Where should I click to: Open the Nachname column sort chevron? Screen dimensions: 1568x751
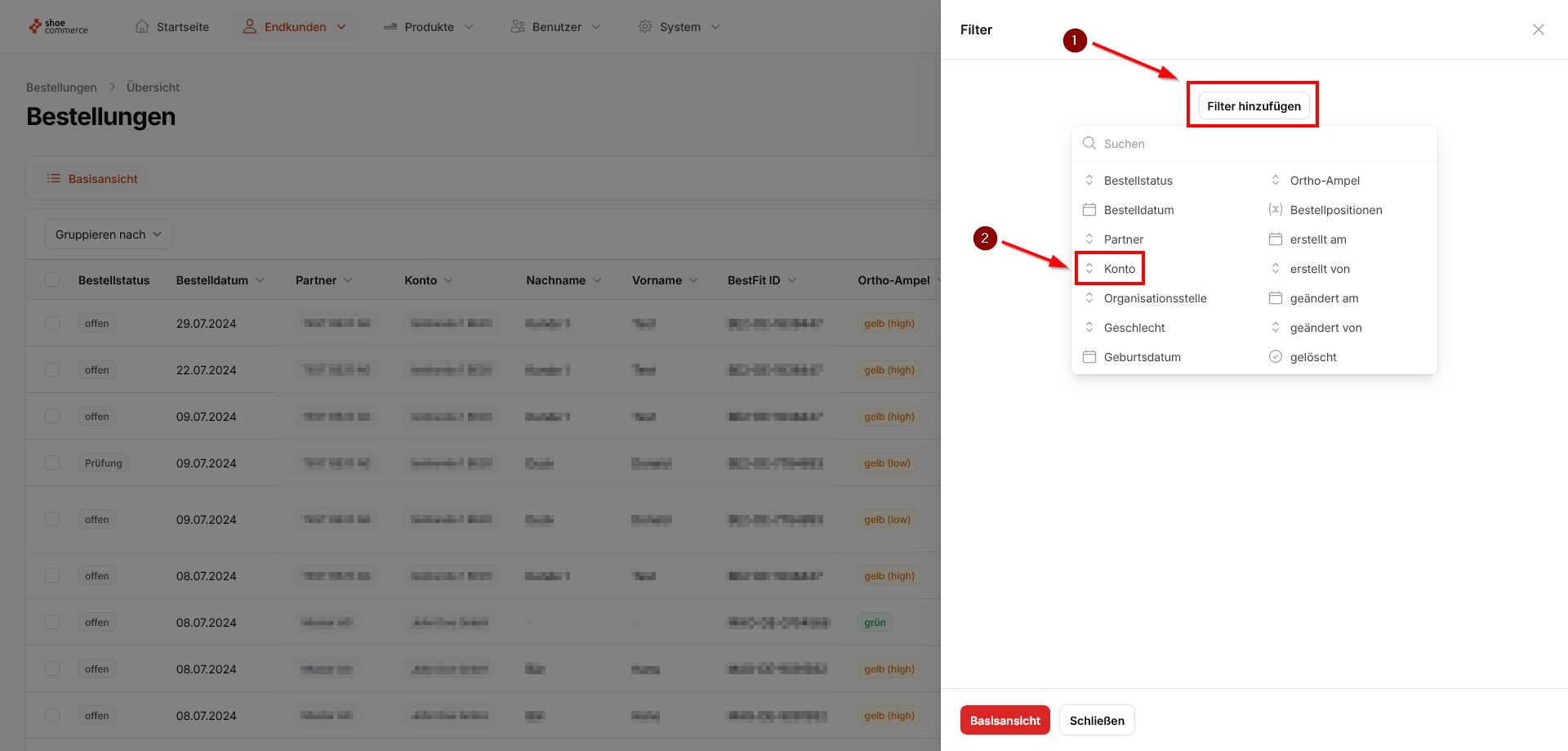[597, 280]
